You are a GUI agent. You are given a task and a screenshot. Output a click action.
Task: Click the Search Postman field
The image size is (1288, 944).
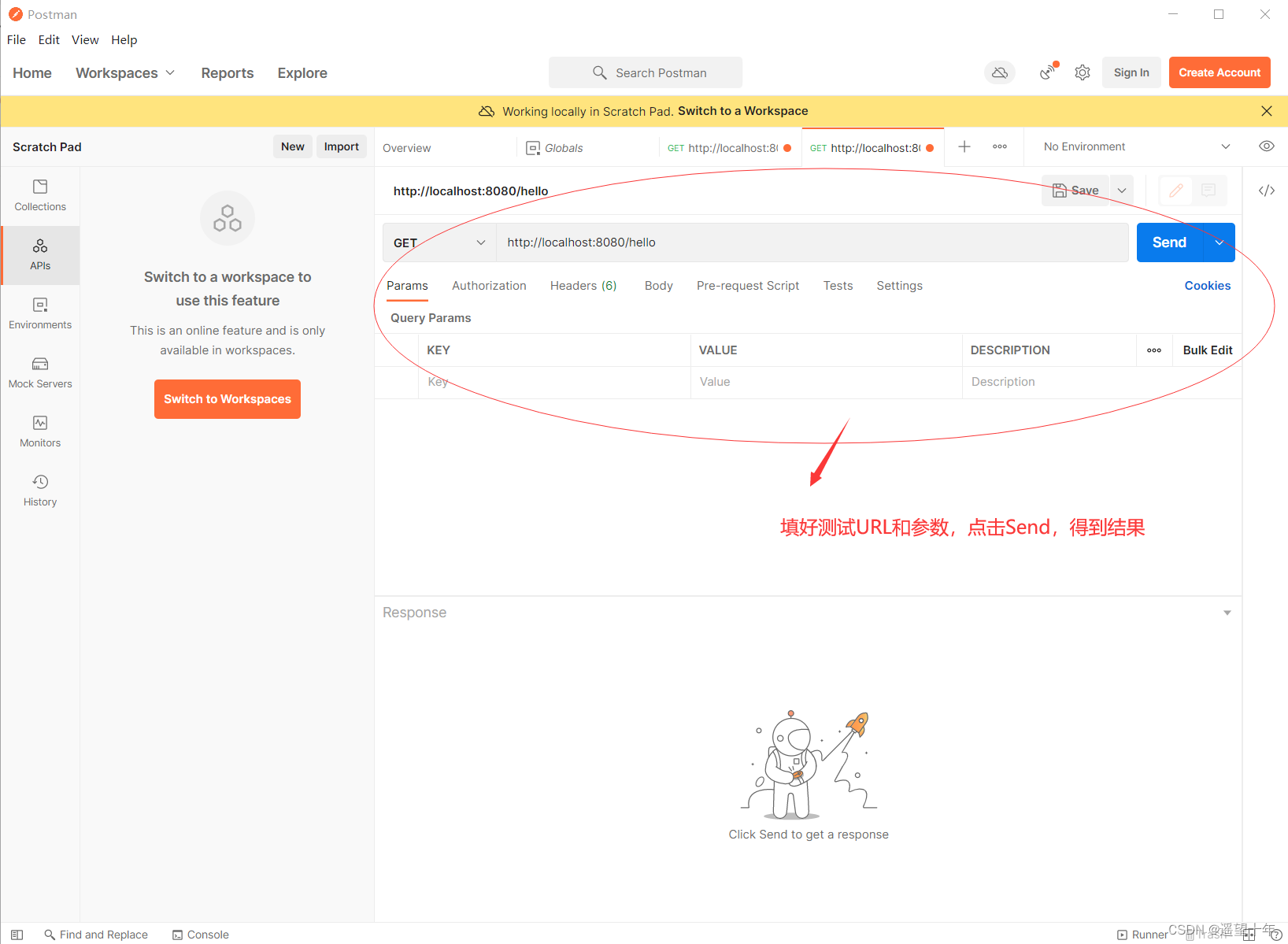646,72
